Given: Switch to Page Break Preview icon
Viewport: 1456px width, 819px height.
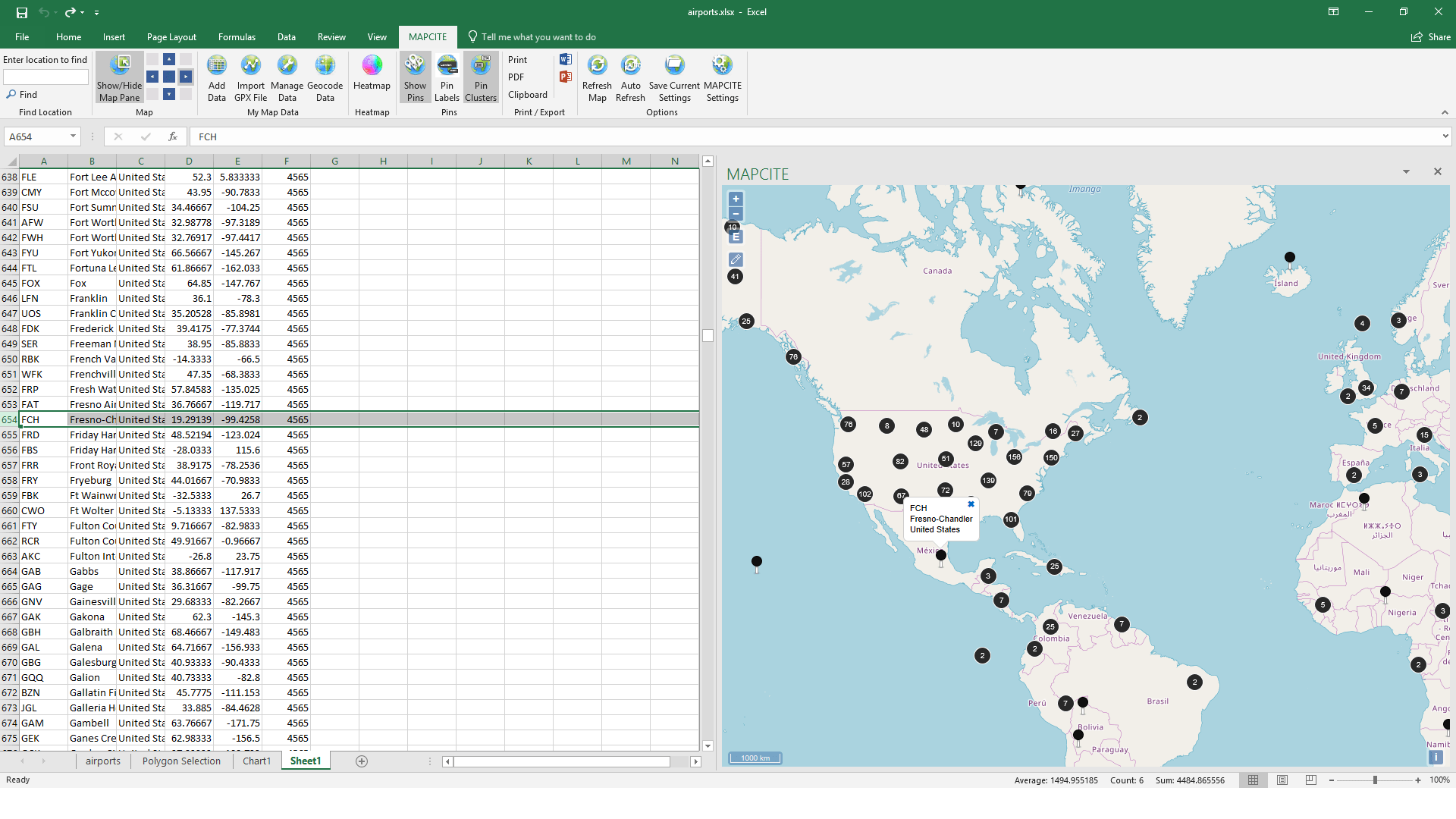Looking at the screenshot, I should coord(1311,780).
